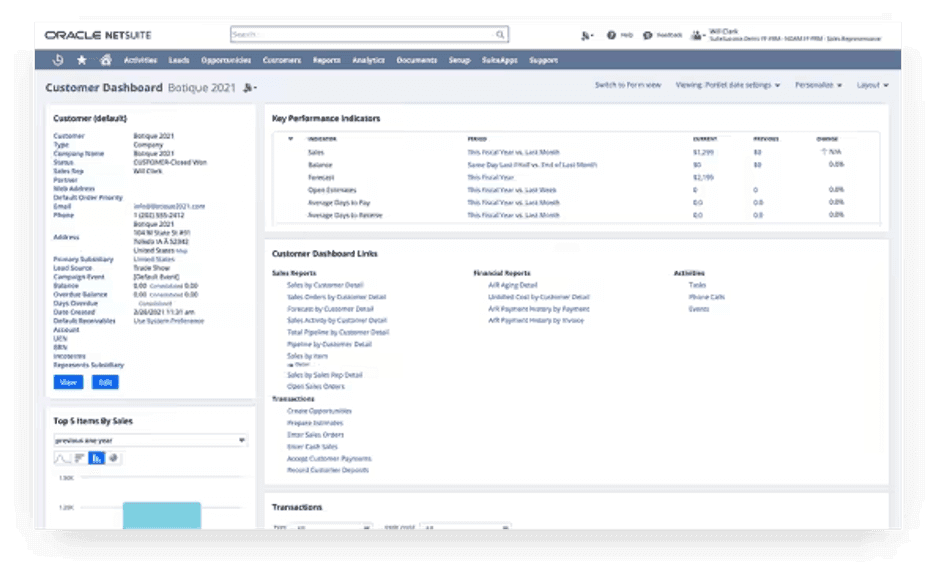Click the create new record icon beside Botique 2021
This screenshot has width=936, height=578.
[x=247, y=89]
